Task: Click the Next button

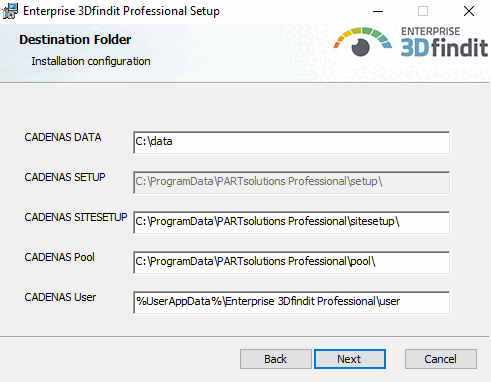Action: [x=350, y=359]
